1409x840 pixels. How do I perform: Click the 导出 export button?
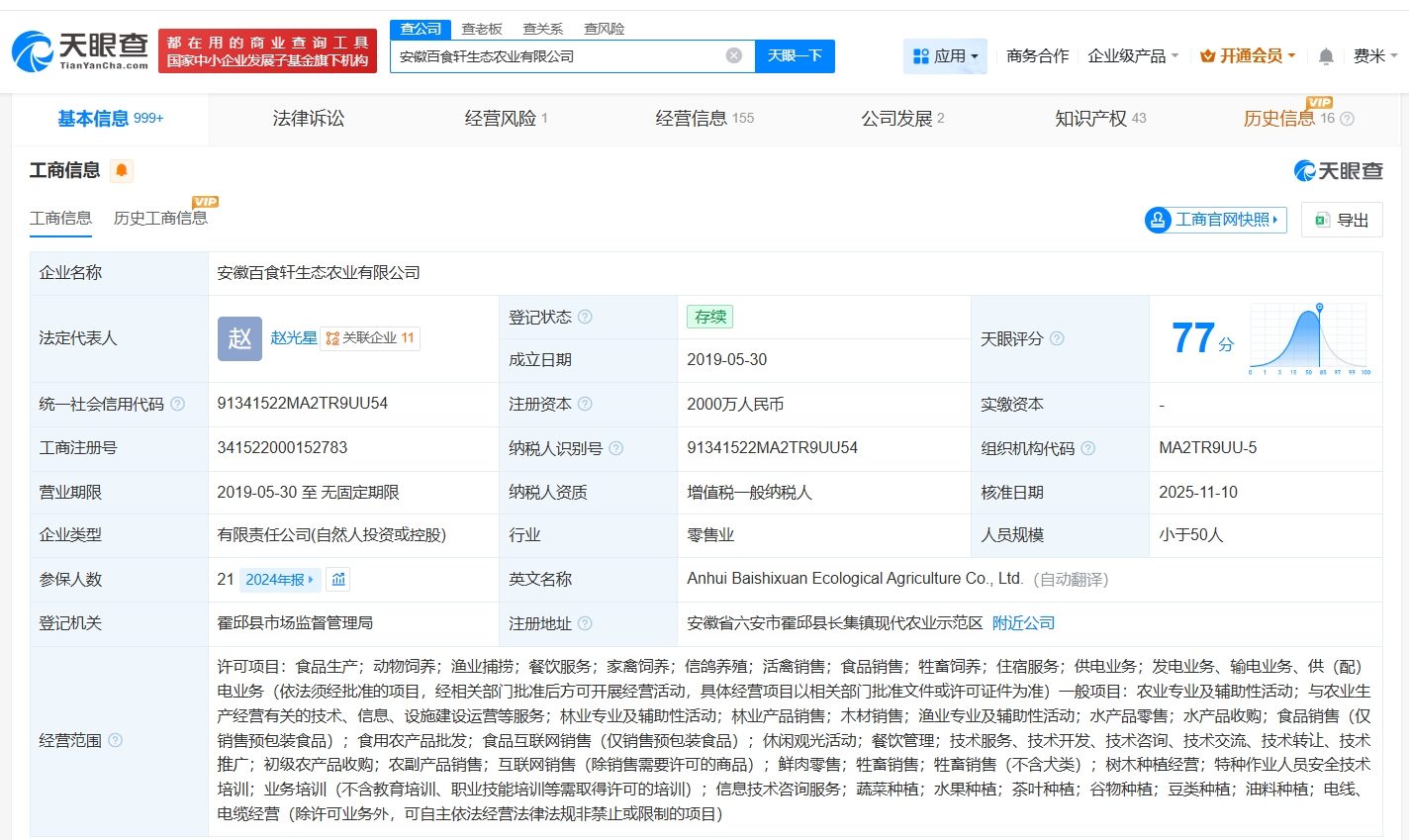(1342, 220)
